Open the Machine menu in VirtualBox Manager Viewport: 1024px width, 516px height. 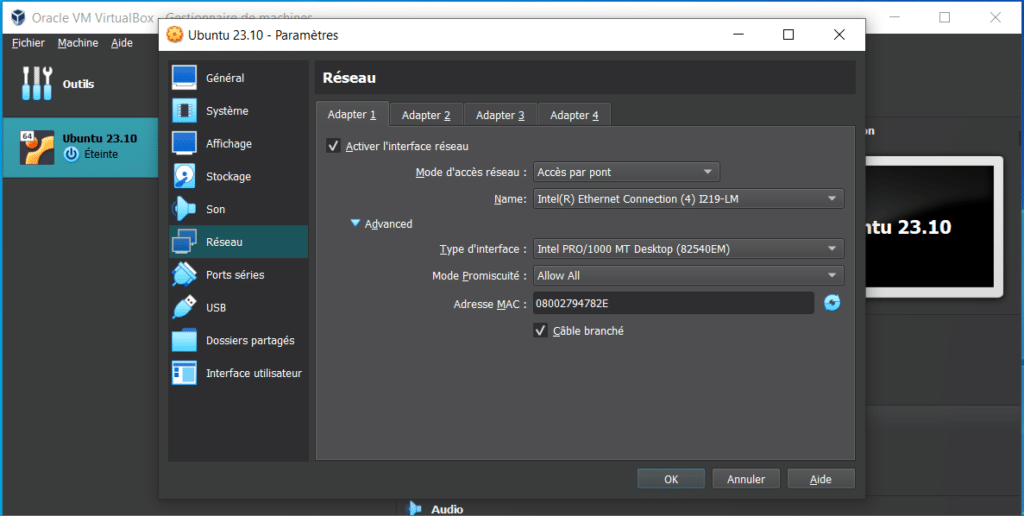pyautogui.click(x=78, y=43)
